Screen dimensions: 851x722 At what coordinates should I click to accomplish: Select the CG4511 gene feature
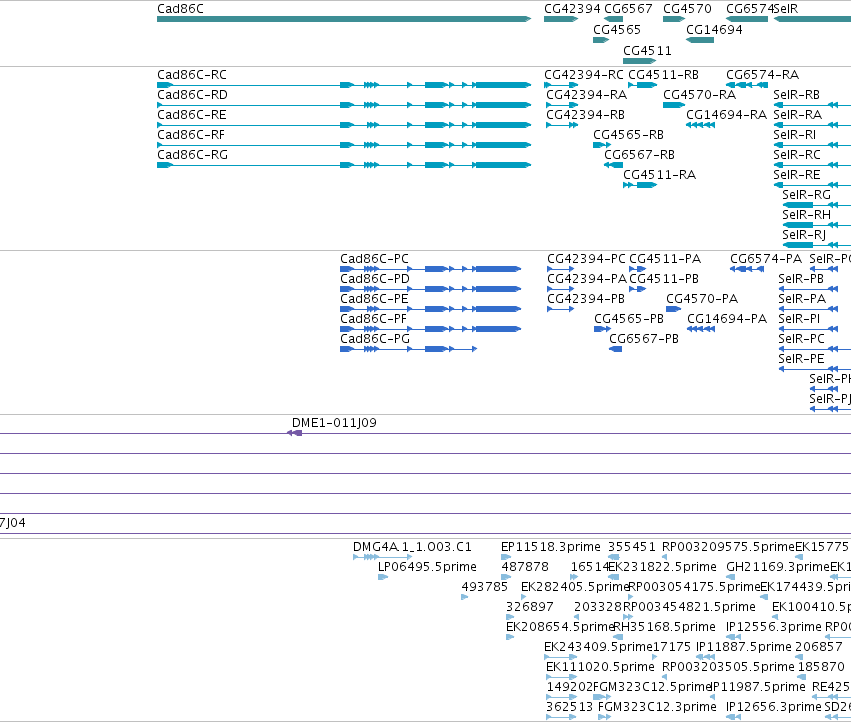coord(640,61)
